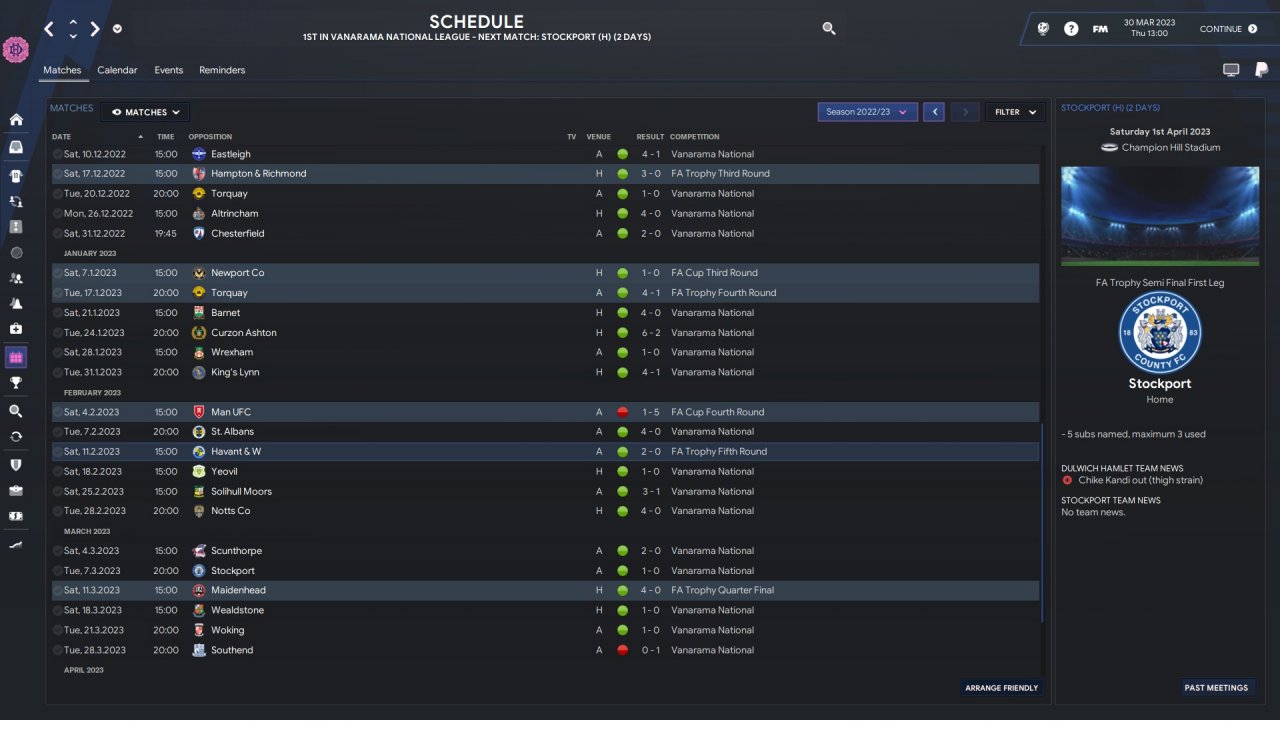Select the pink Schedule calendar sidebar icon
Image resolution: width=1280 pixels, height=750 pixels.
[16, 357]
